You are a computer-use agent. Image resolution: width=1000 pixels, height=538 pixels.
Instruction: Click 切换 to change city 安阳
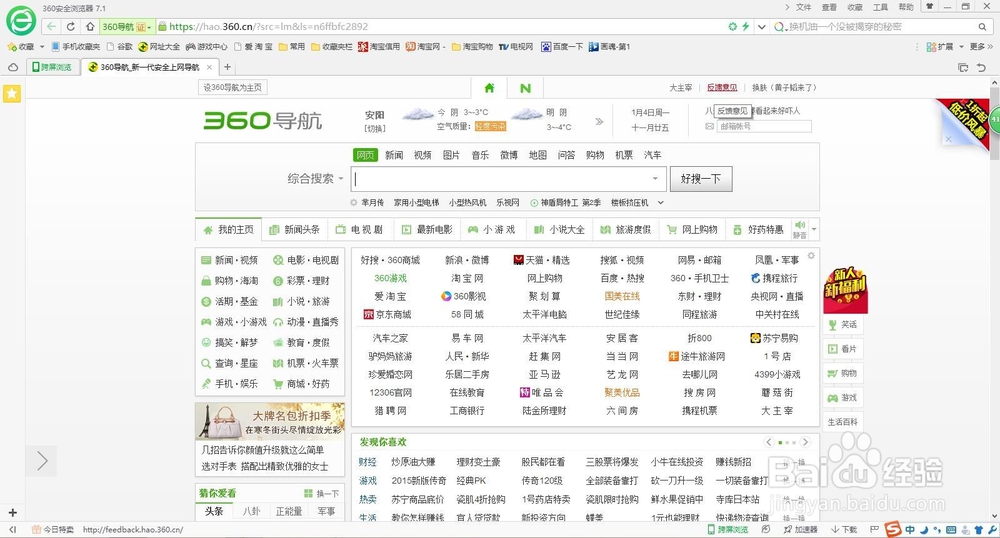[x=375, y=128]
